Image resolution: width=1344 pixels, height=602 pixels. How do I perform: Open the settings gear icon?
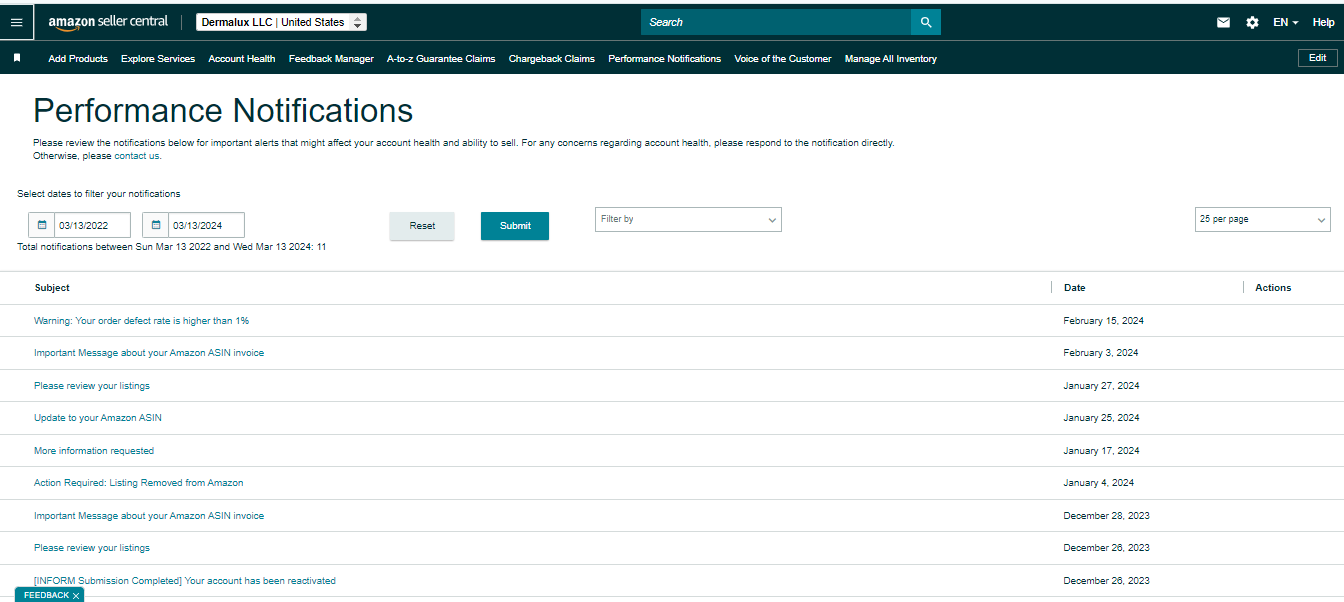(x=1252, y=22)
